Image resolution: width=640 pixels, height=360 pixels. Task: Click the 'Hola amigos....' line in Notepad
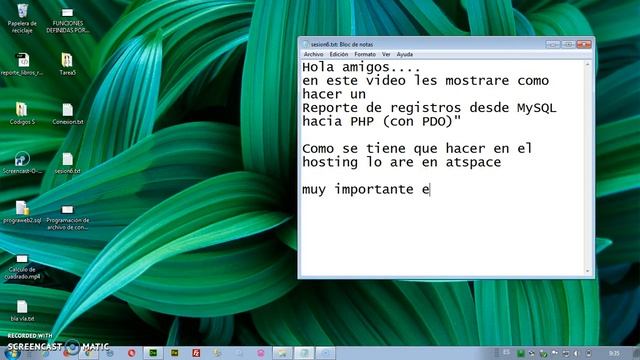click(x=361, y=67)
